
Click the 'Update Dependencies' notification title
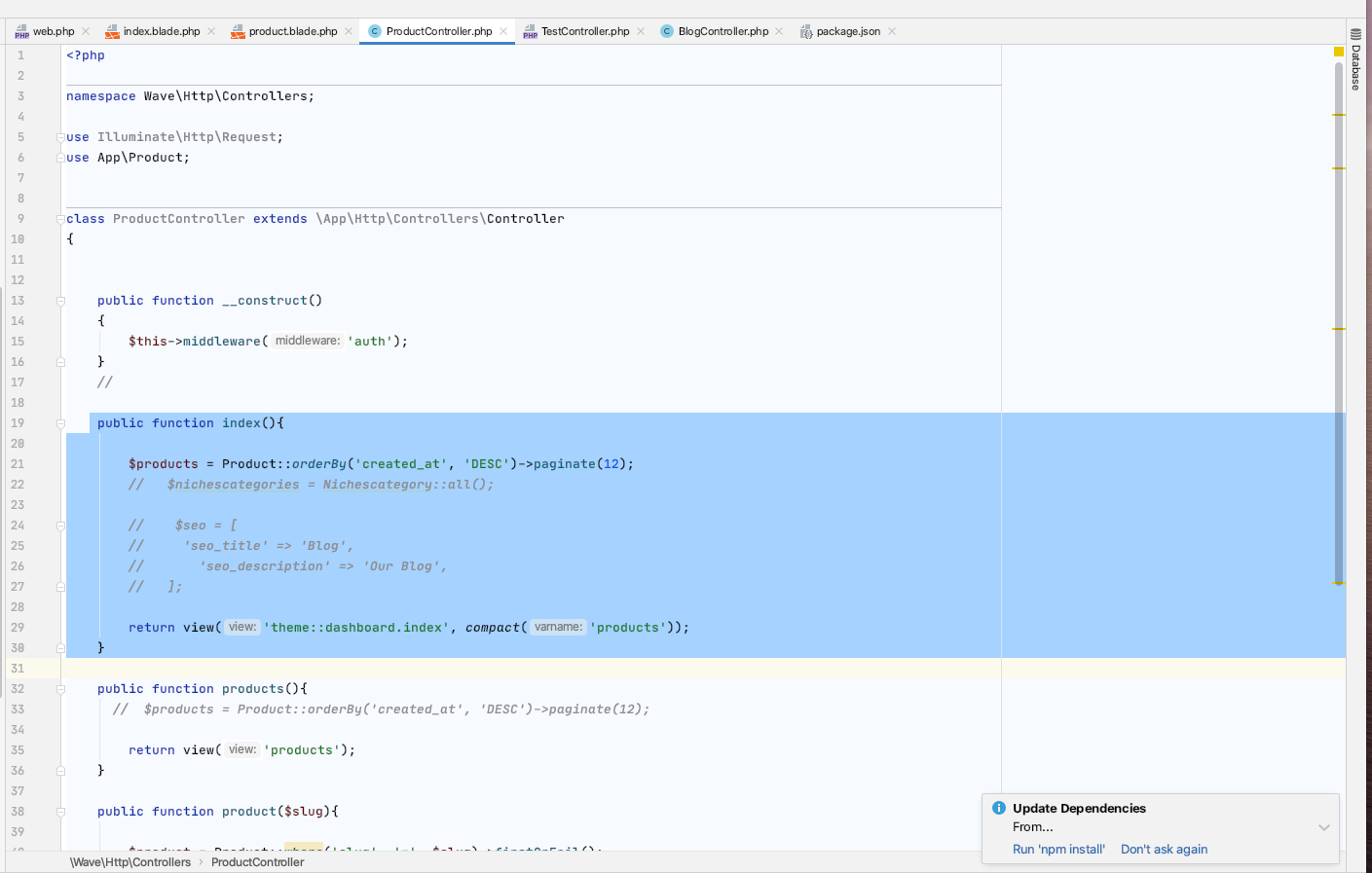(1079, 808)
